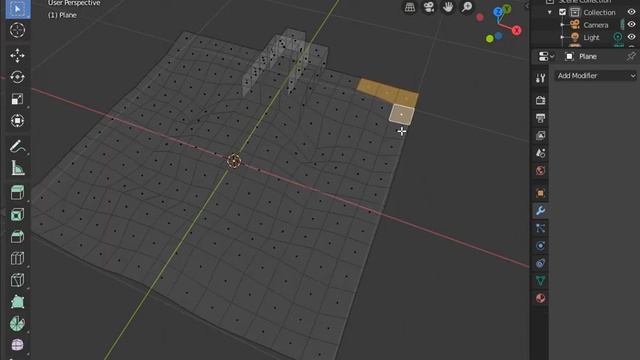
Task: Click the green Y axis gizmo
Action: coord(507,9)
